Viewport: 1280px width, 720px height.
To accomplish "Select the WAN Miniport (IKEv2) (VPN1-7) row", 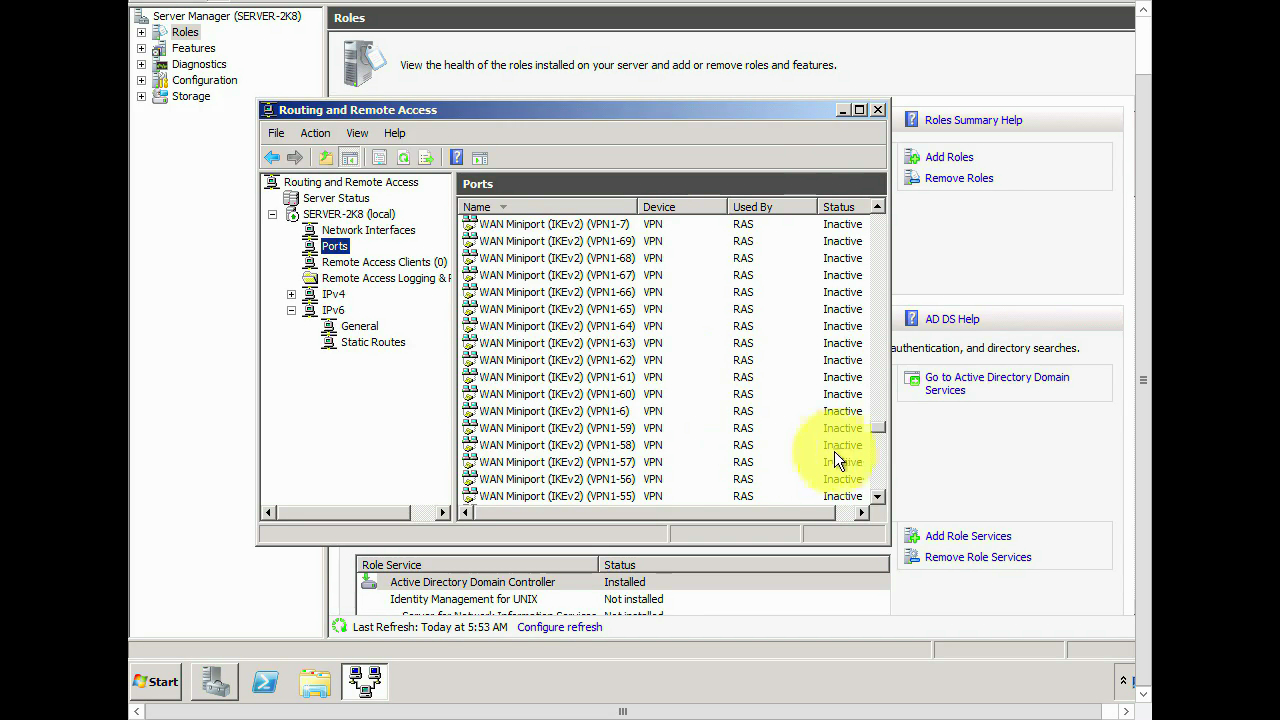I will (x=664, y=224).
